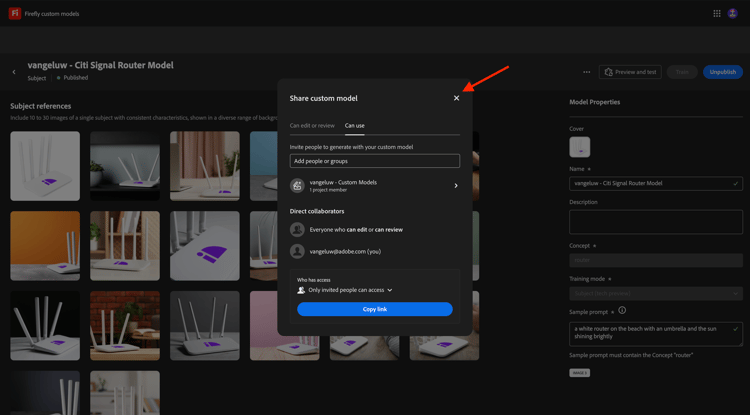This screenshot has width=750, height=415.
Task: Click into the Description text area
Action: coord(656,222)
